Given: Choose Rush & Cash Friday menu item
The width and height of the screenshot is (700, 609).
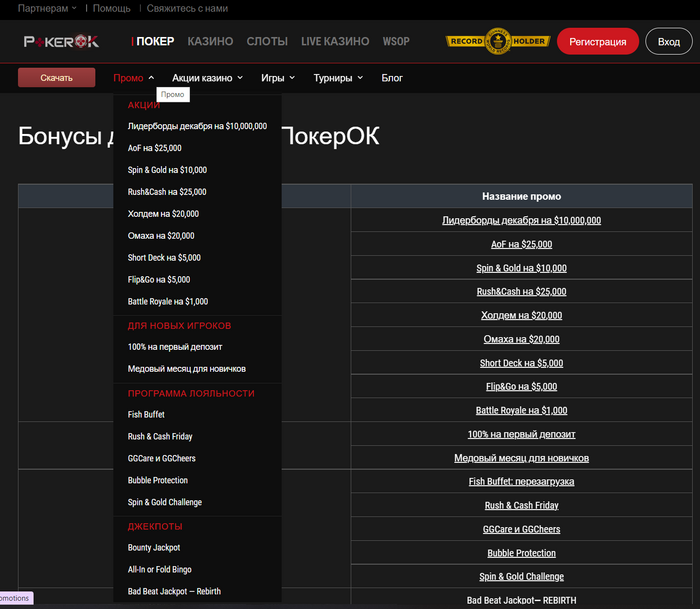Looking at the screenshot, I should (160, 436).
